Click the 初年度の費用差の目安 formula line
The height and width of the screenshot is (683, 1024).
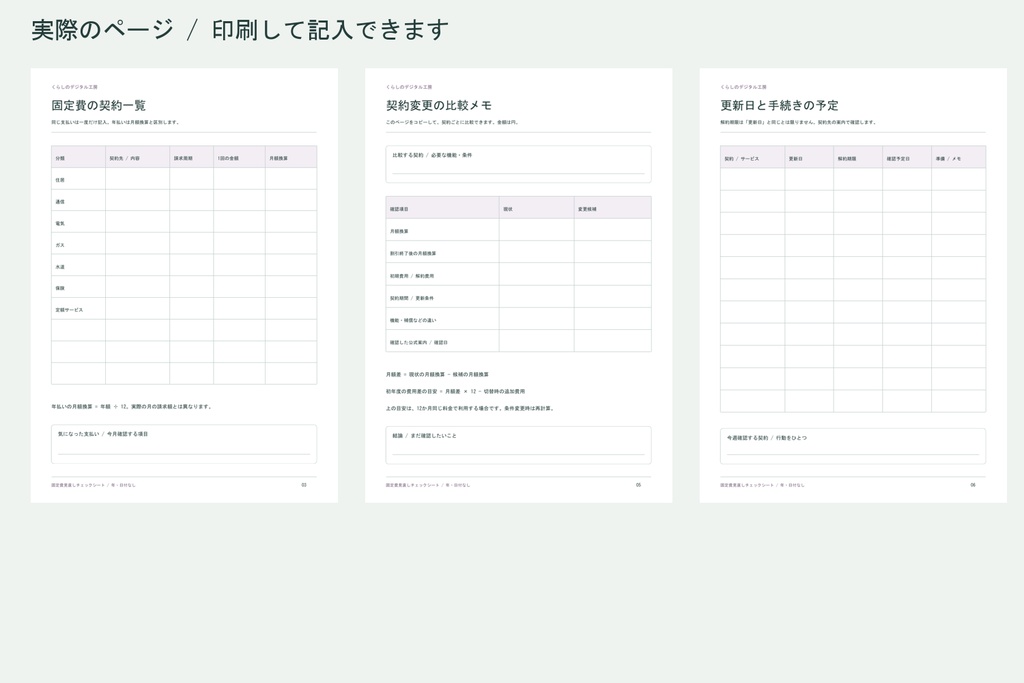[x=455, y=392]
